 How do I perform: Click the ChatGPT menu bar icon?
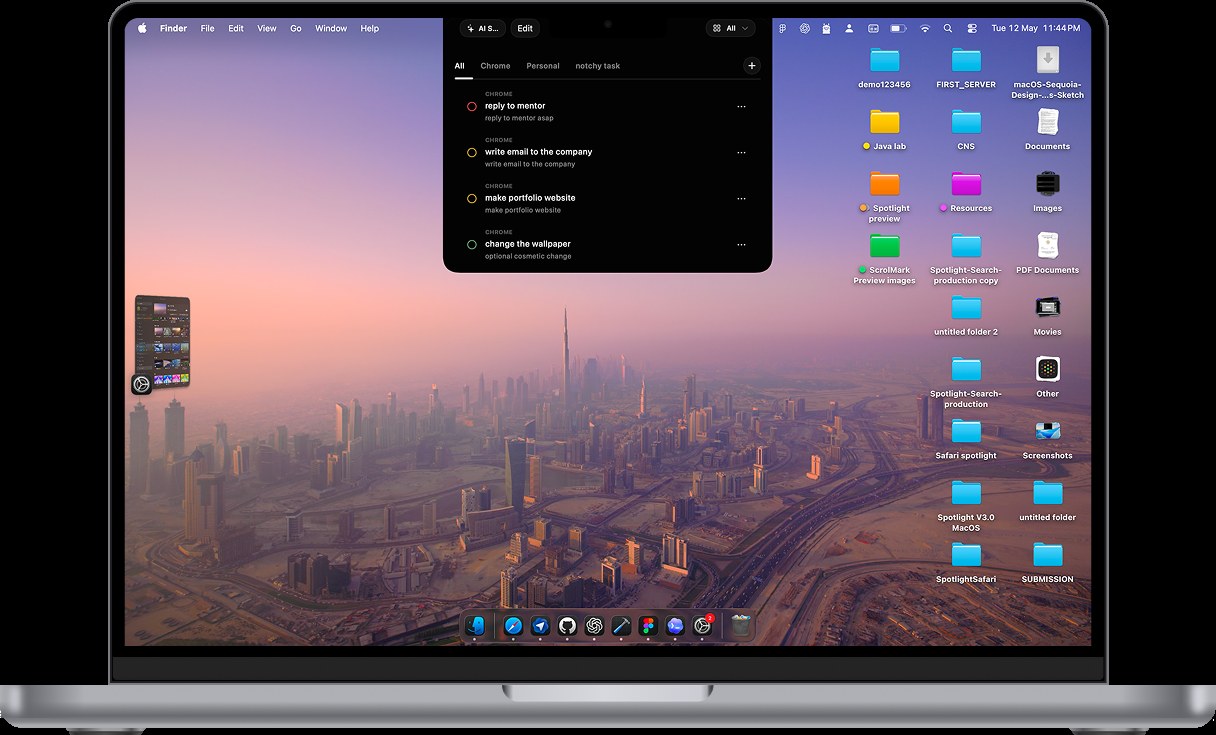(x=805, y=29)
